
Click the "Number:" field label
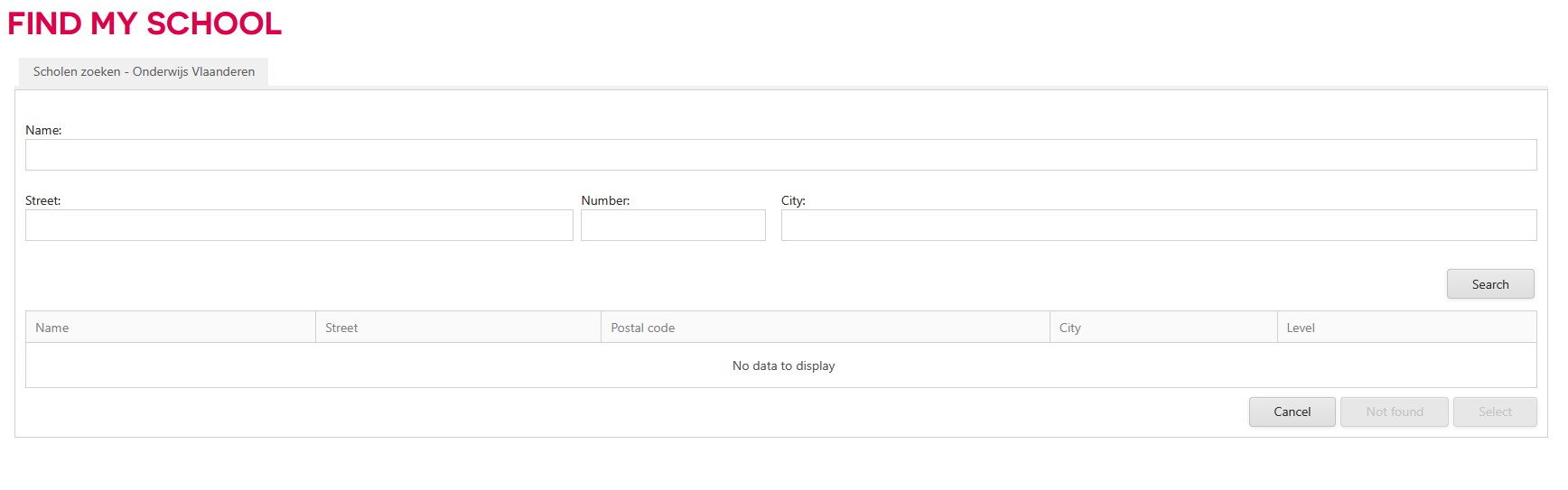click(605, 200)
